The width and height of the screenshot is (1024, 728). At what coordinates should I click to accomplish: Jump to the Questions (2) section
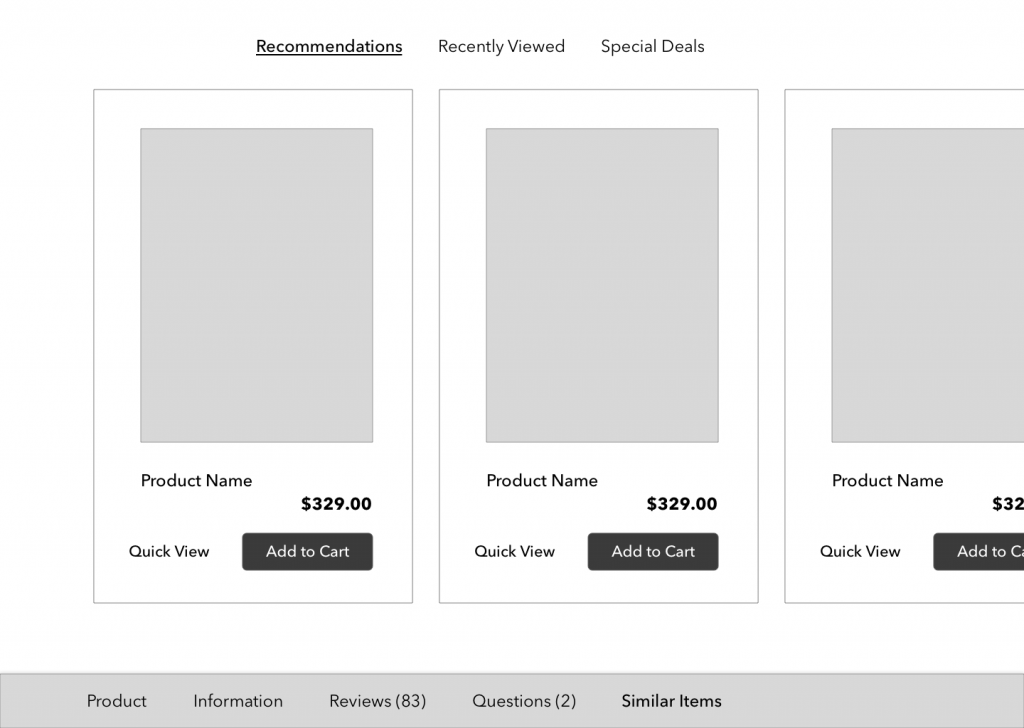[524, 701]
